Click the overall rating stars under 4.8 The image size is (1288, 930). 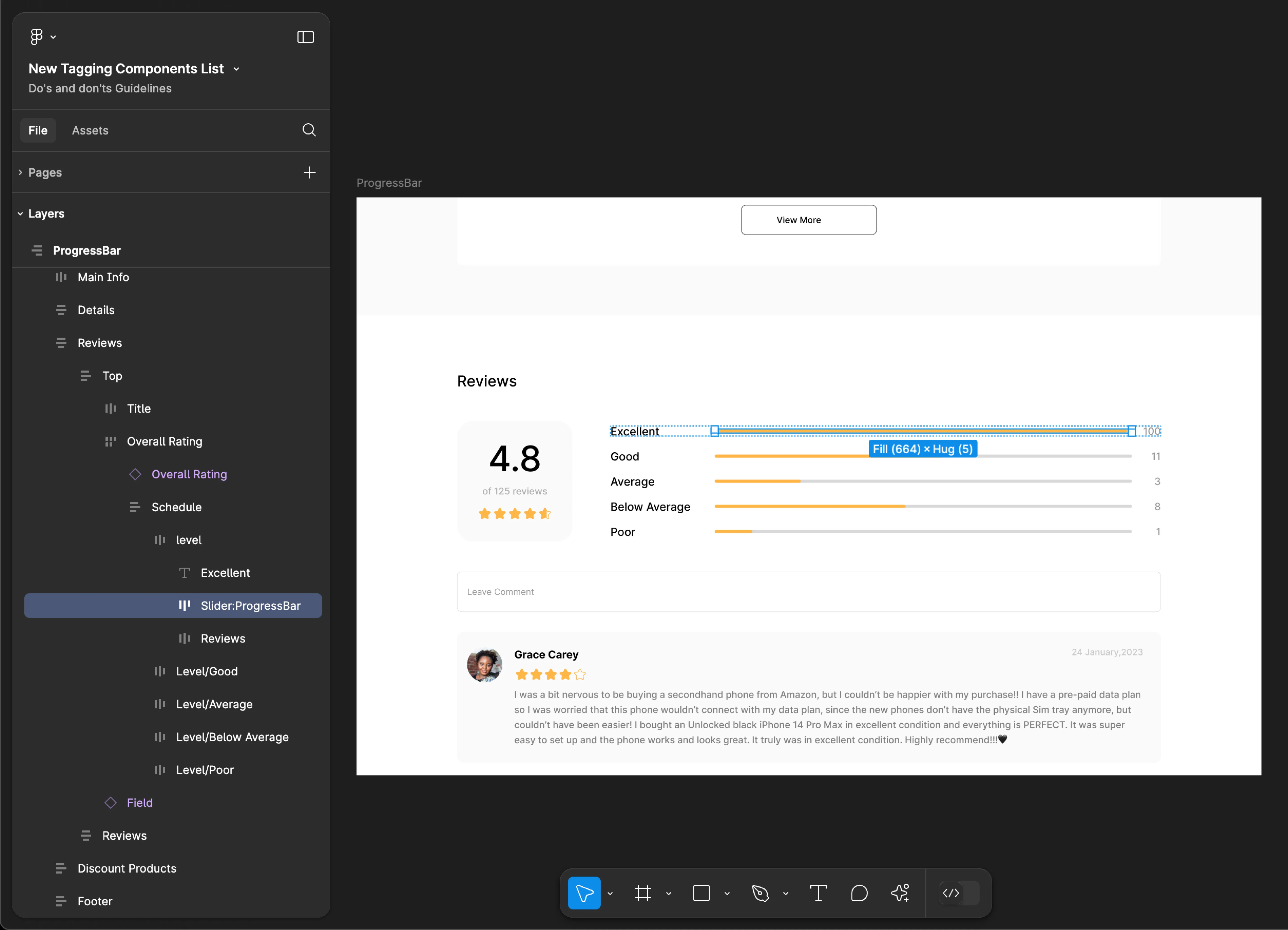[x=515, y=514]
